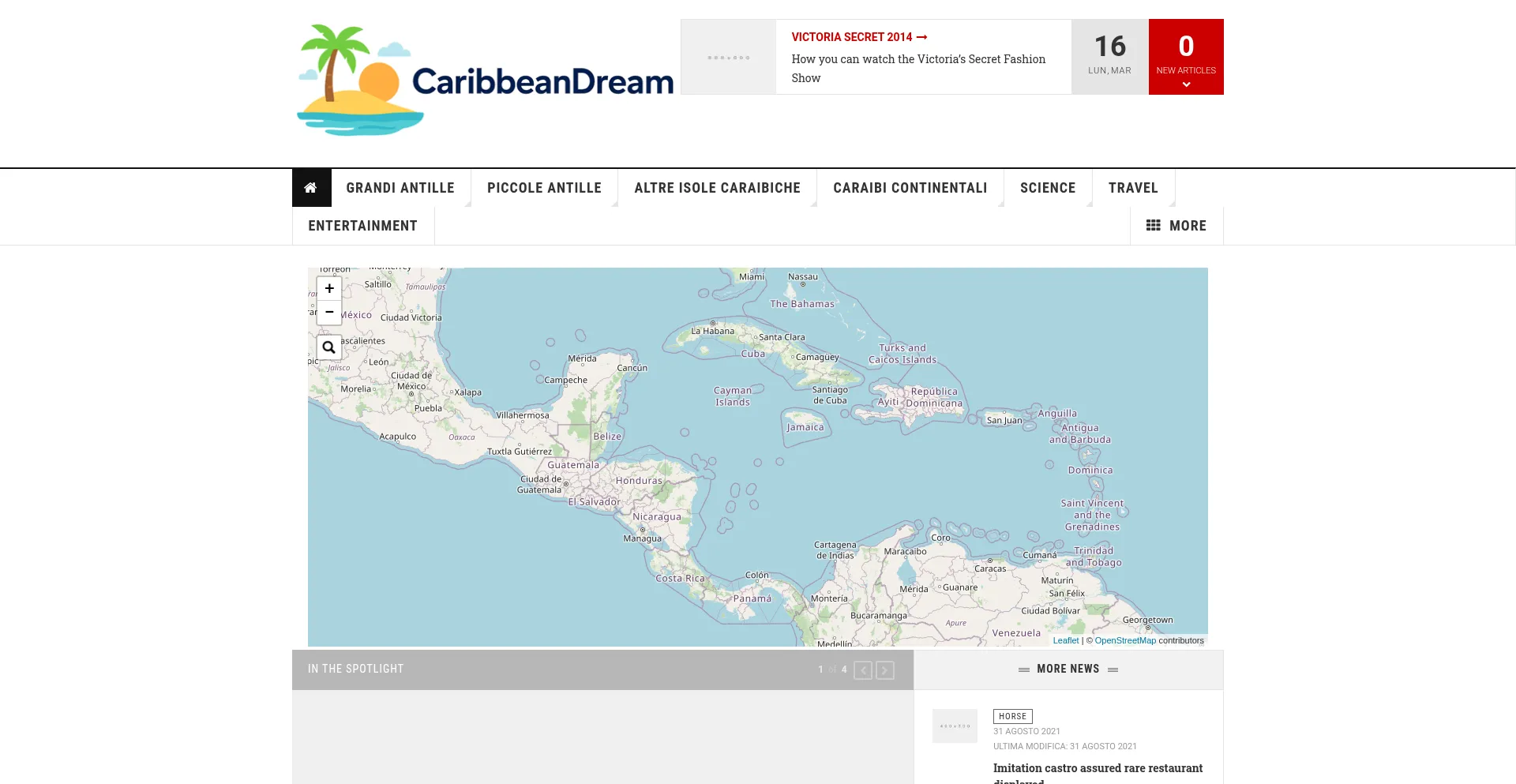Click the IN THE SPOTLIGHT heading

[355, 669]
